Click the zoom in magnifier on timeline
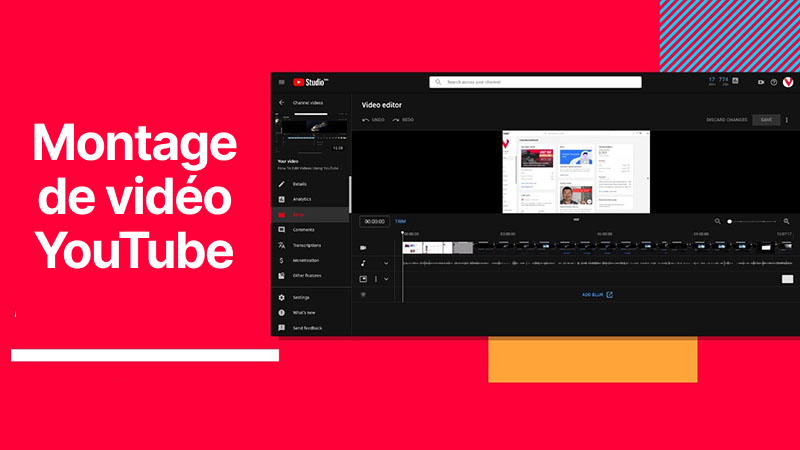This screenshot has height=450, width=800. (x=787, y=221)
